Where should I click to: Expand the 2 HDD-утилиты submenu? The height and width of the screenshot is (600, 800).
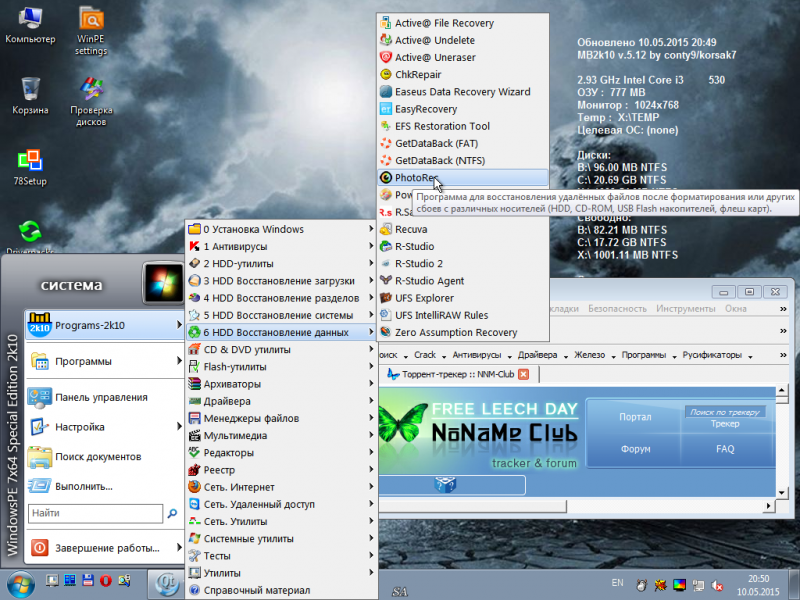(282, 264)
